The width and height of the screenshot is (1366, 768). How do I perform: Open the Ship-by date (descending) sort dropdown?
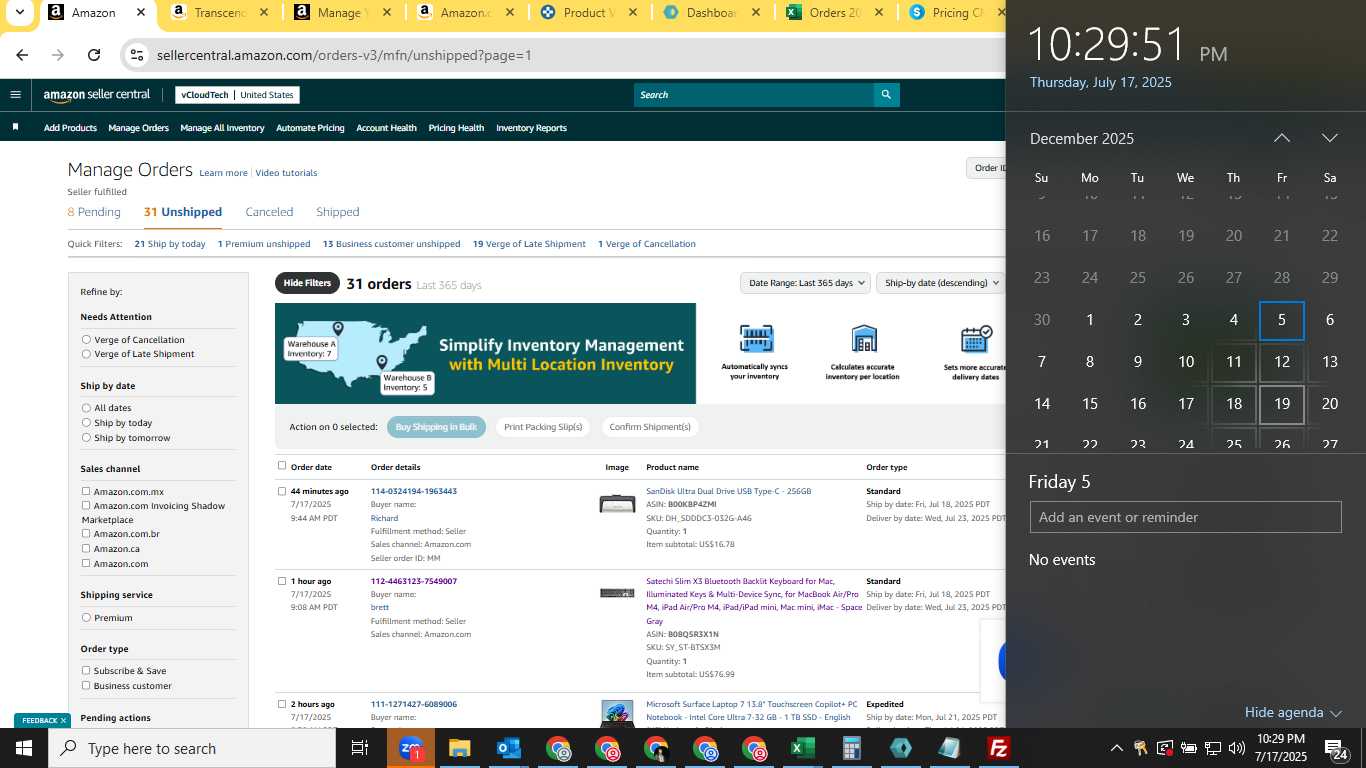tap(939, 283)
